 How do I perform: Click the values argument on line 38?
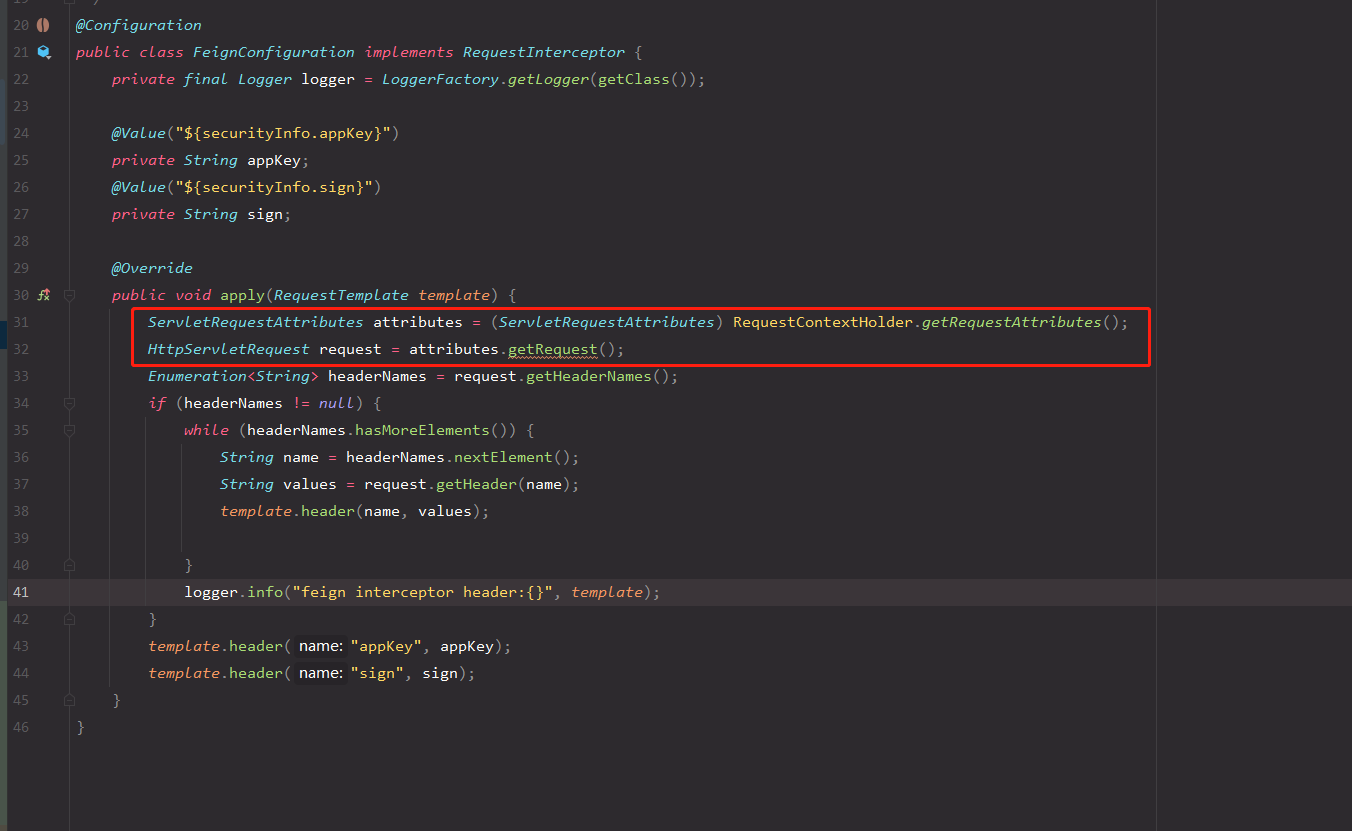click(445, 511)
